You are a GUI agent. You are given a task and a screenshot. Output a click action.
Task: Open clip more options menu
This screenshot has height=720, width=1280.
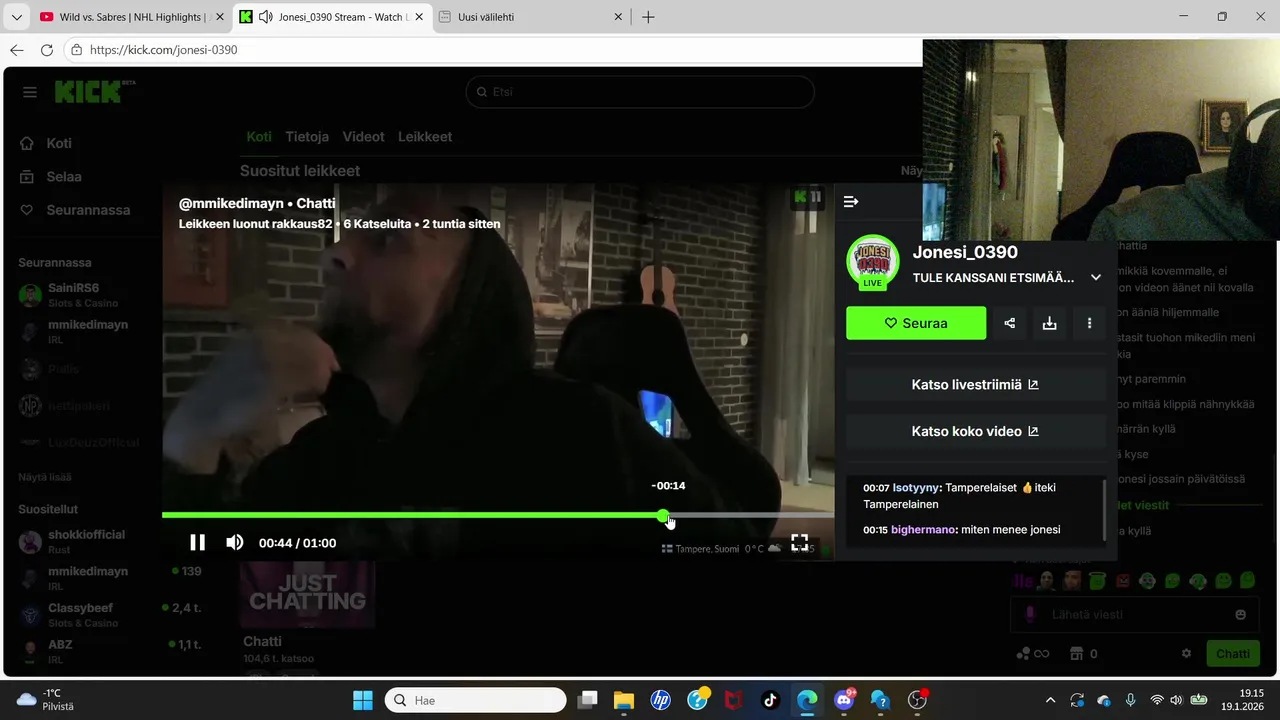(x=1089, y=323)
